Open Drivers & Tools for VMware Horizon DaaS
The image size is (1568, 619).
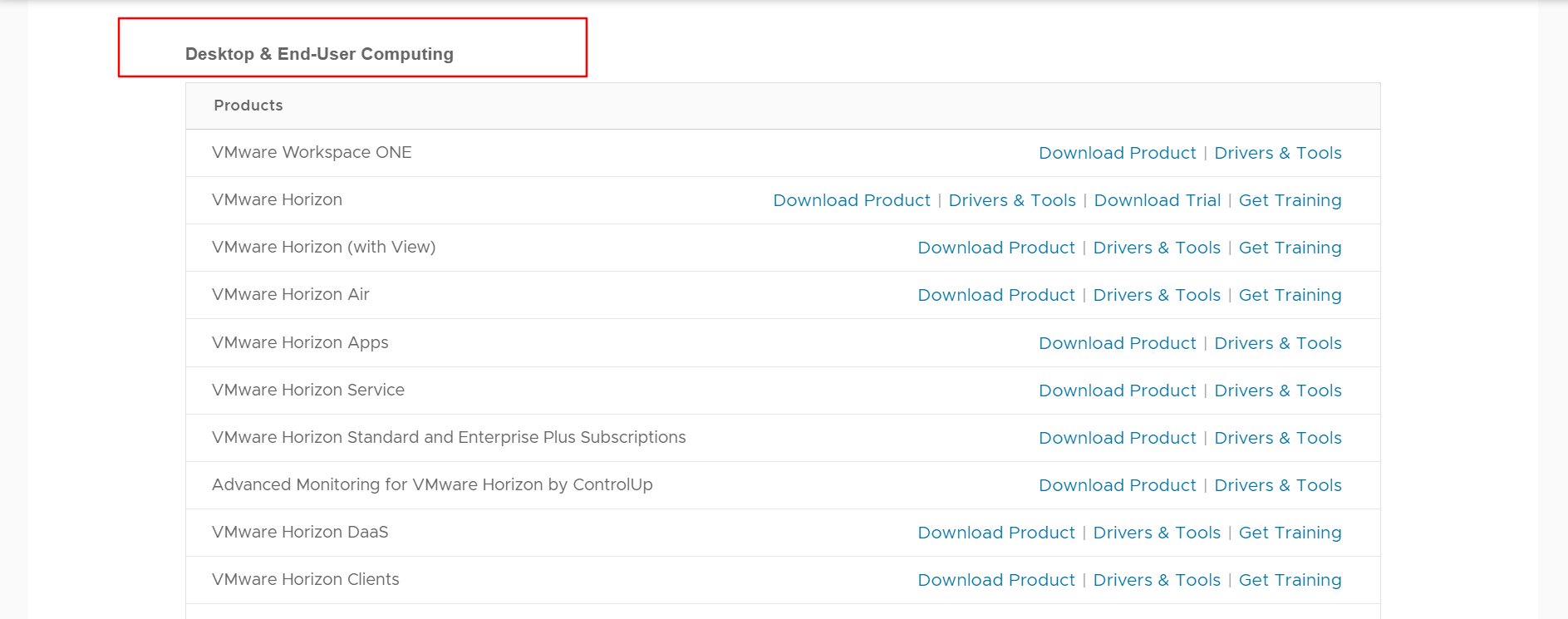(x=1157, y=533)
